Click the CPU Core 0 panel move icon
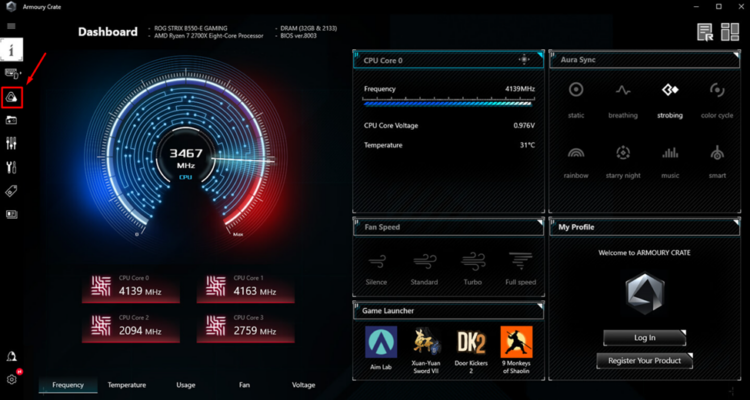 [524, 60]
